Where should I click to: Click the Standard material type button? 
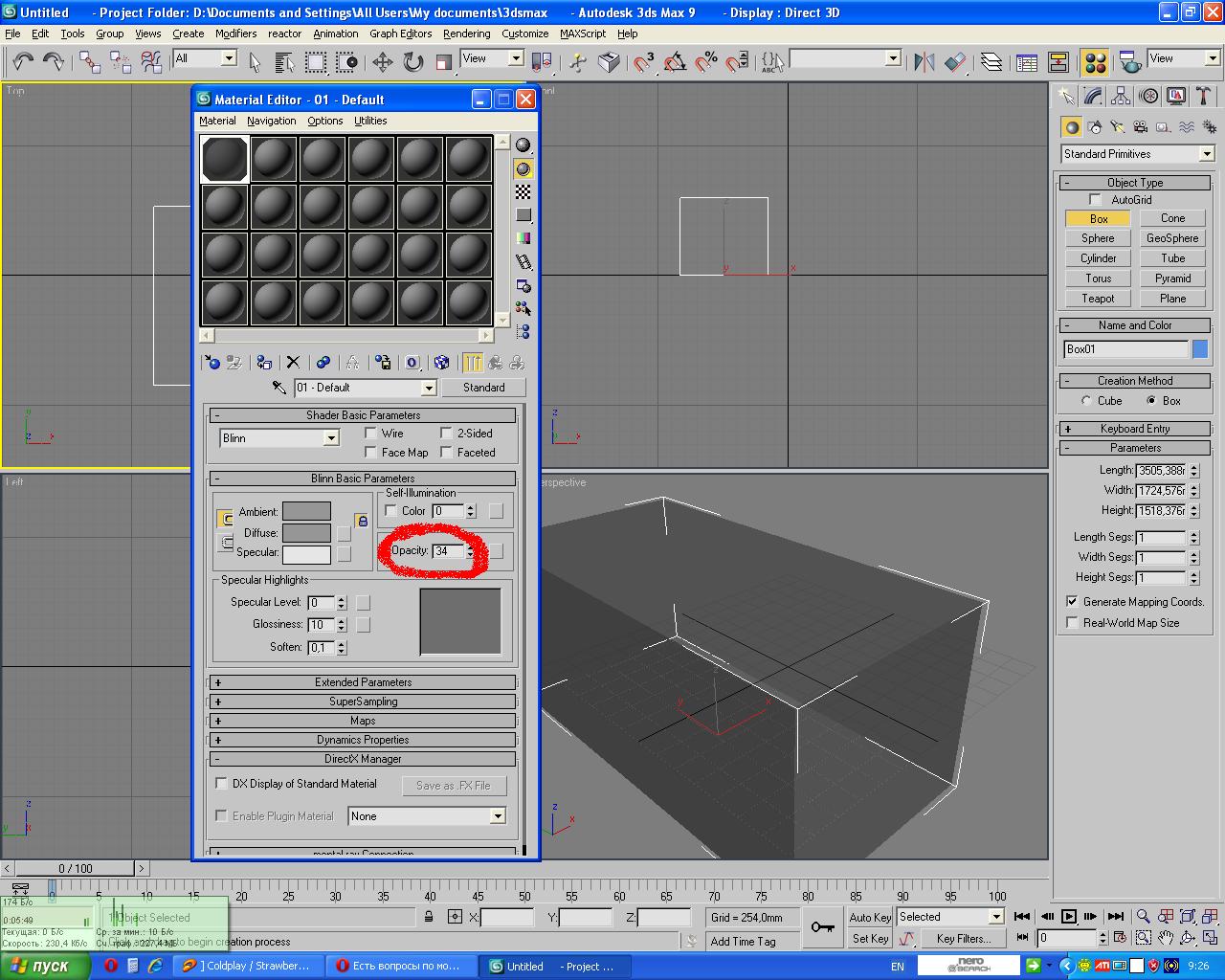tap(483, 388)
